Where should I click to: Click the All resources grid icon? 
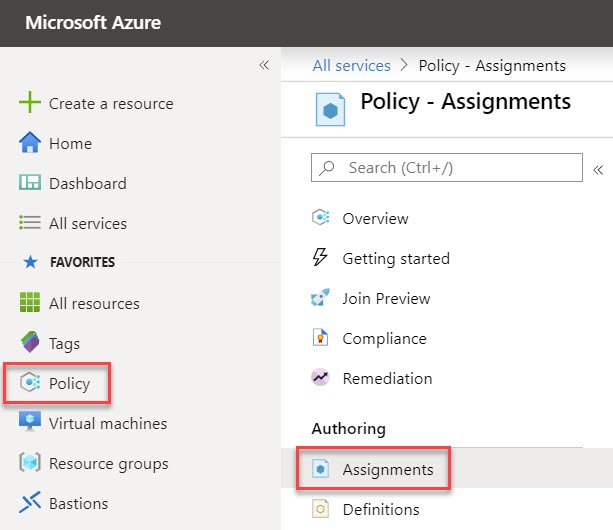click(31, 303)
